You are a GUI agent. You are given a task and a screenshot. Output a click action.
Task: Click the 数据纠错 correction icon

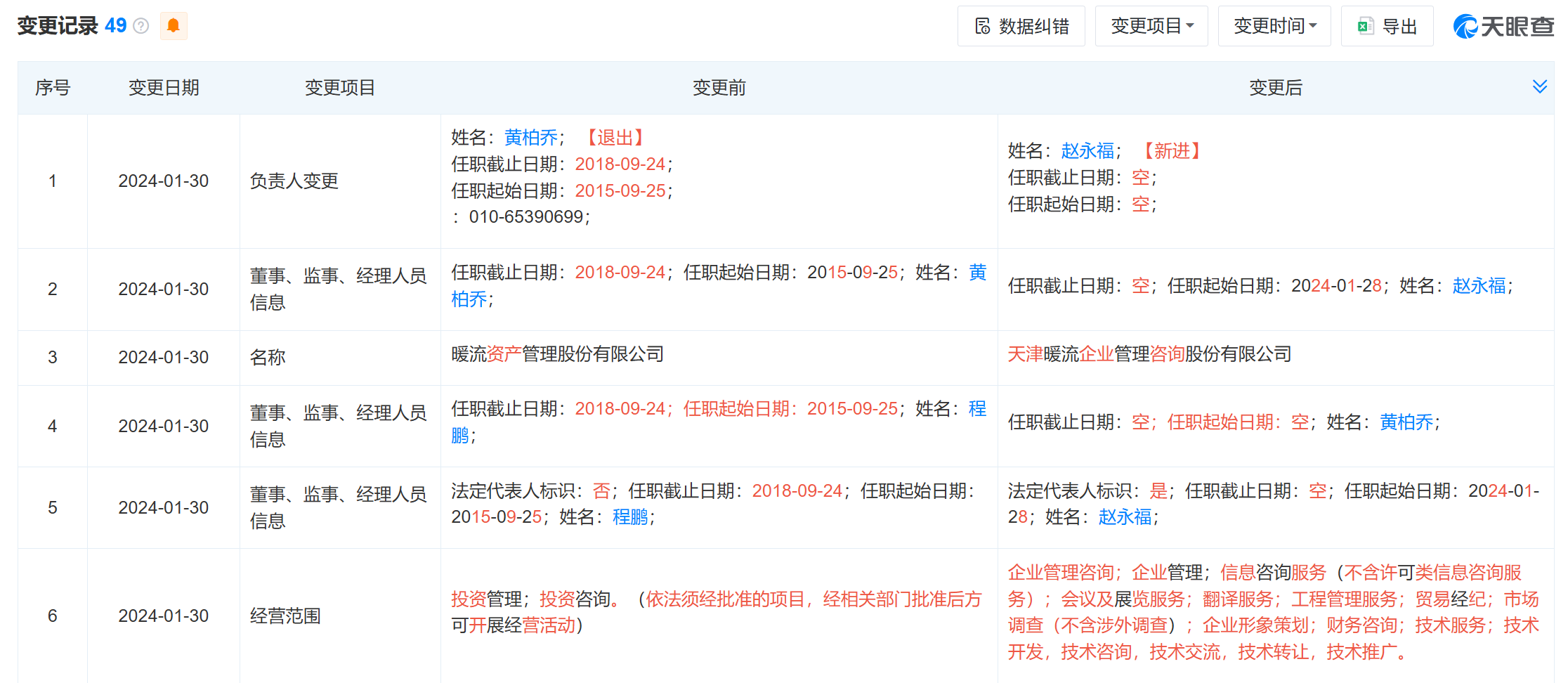click(983, 25)
